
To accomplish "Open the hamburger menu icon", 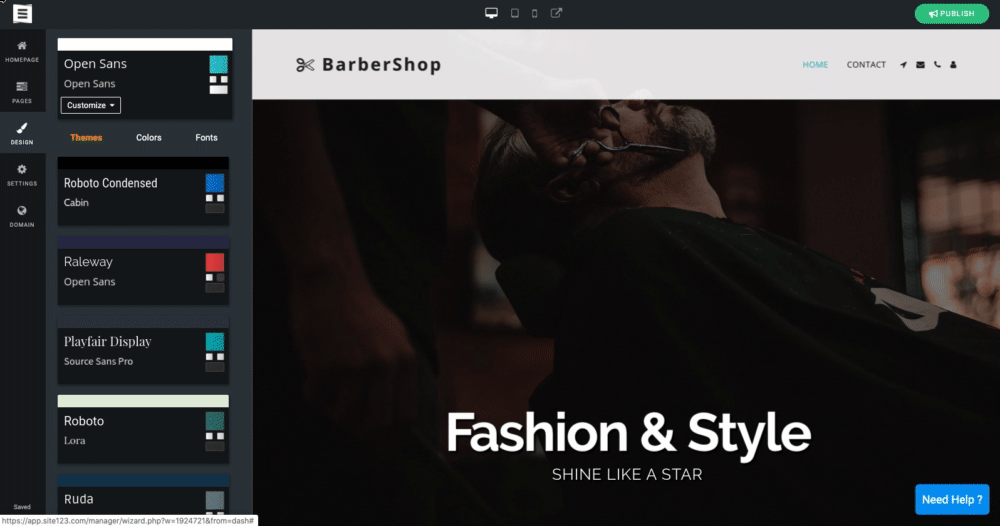I will pyautogui.click(x=22, y=13).
